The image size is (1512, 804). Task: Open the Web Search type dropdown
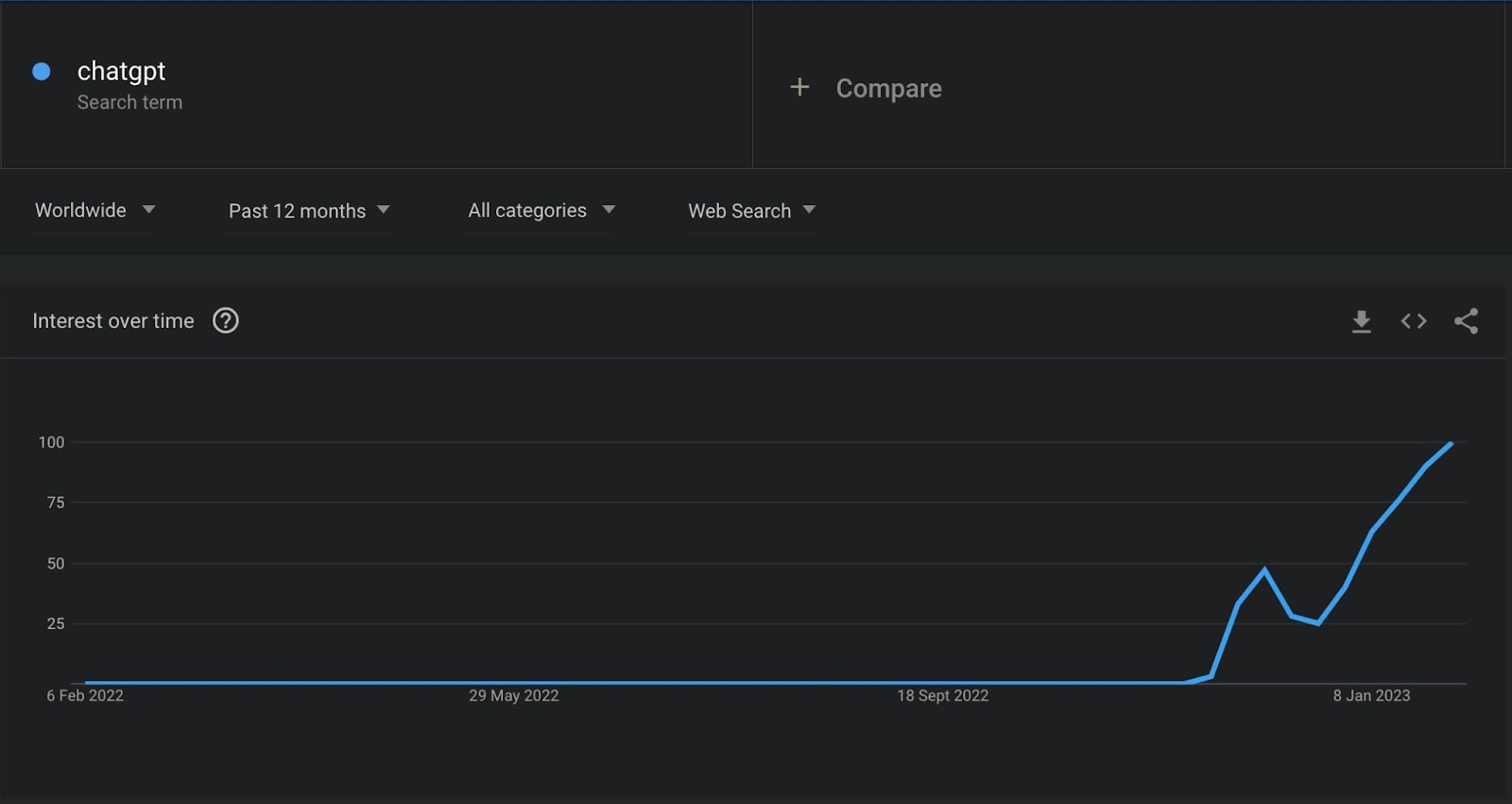tap(751, 211)
